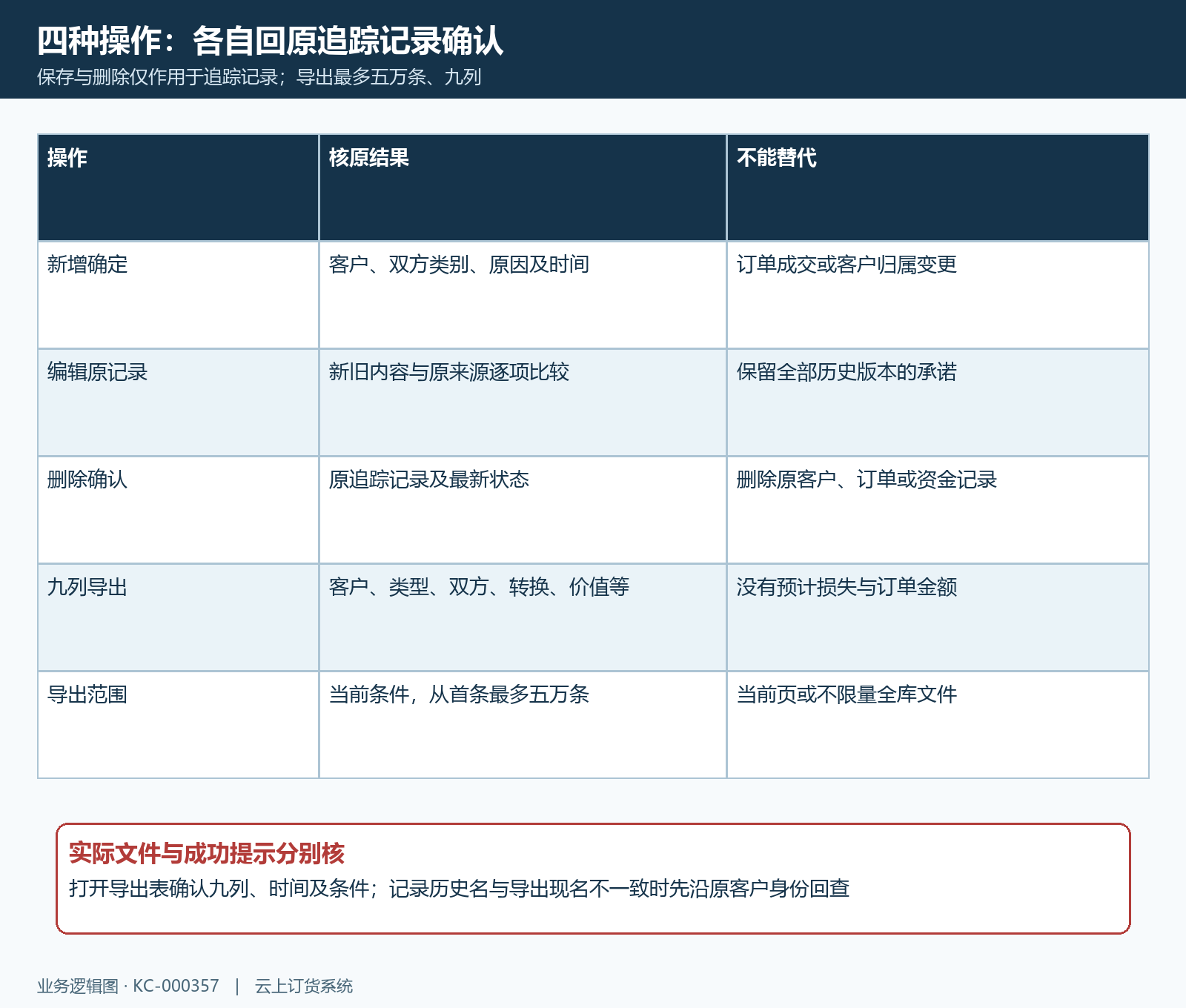Click the 不能替代 column header

pyautogui.click(x=938, y=188)
